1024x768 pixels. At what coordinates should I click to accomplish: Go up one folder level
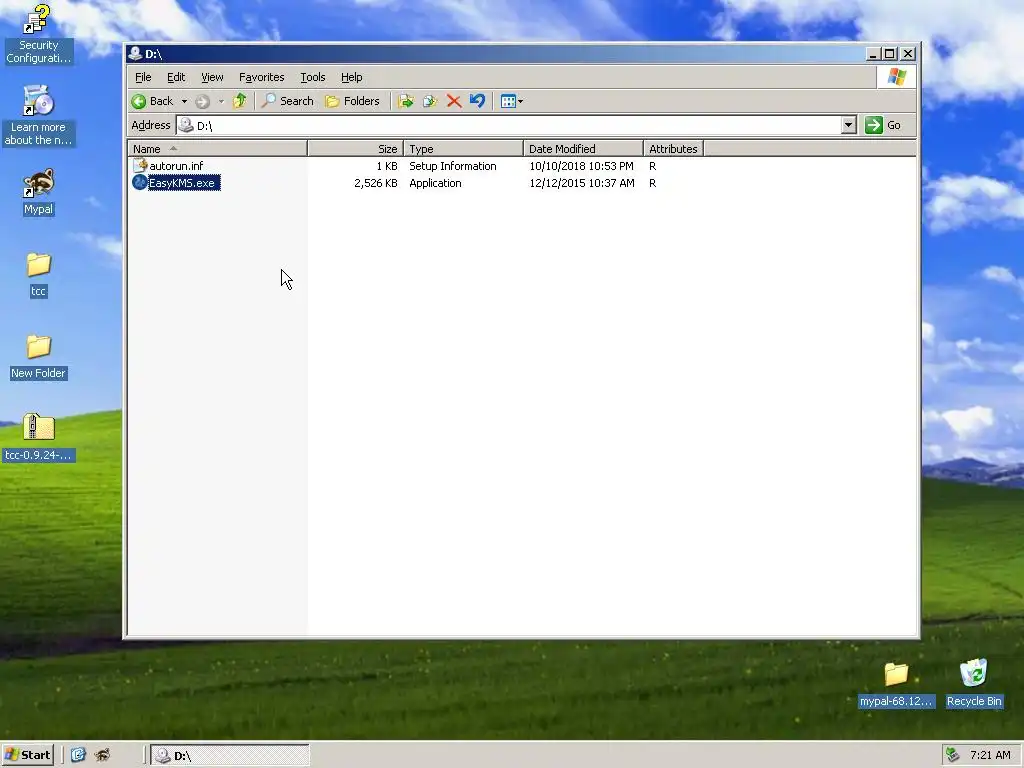pyautogui.click(x=240, y=101)
